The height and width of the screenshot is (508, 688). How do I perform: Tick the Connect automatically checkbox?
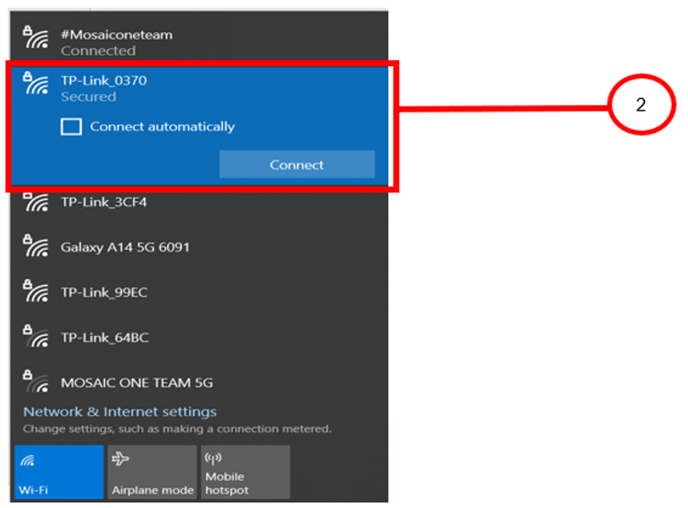[71, 127]
